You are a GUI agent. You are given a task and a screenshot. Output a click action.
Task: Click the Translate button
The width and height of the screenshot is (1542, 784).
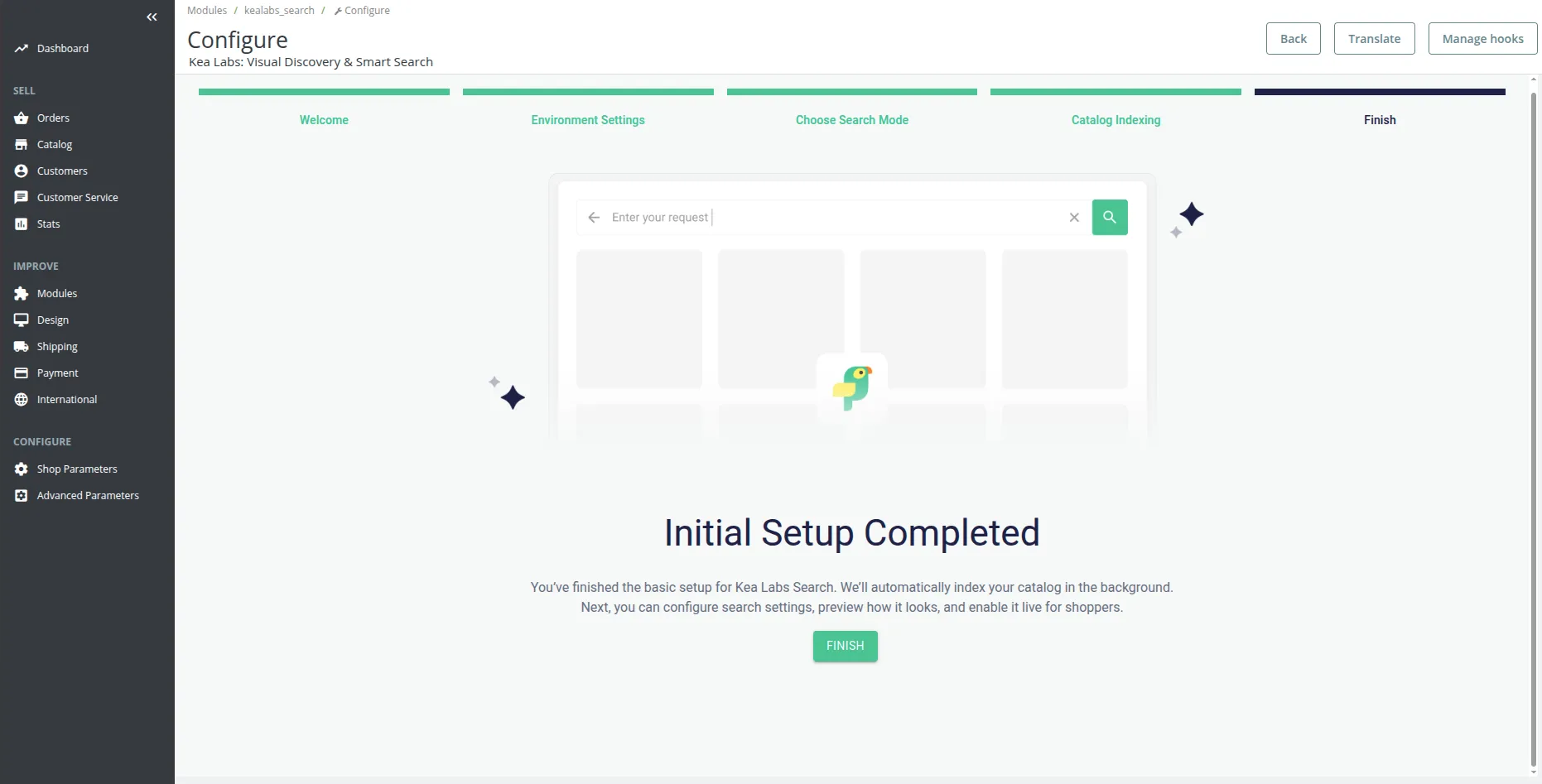[x=1374, y=39]
